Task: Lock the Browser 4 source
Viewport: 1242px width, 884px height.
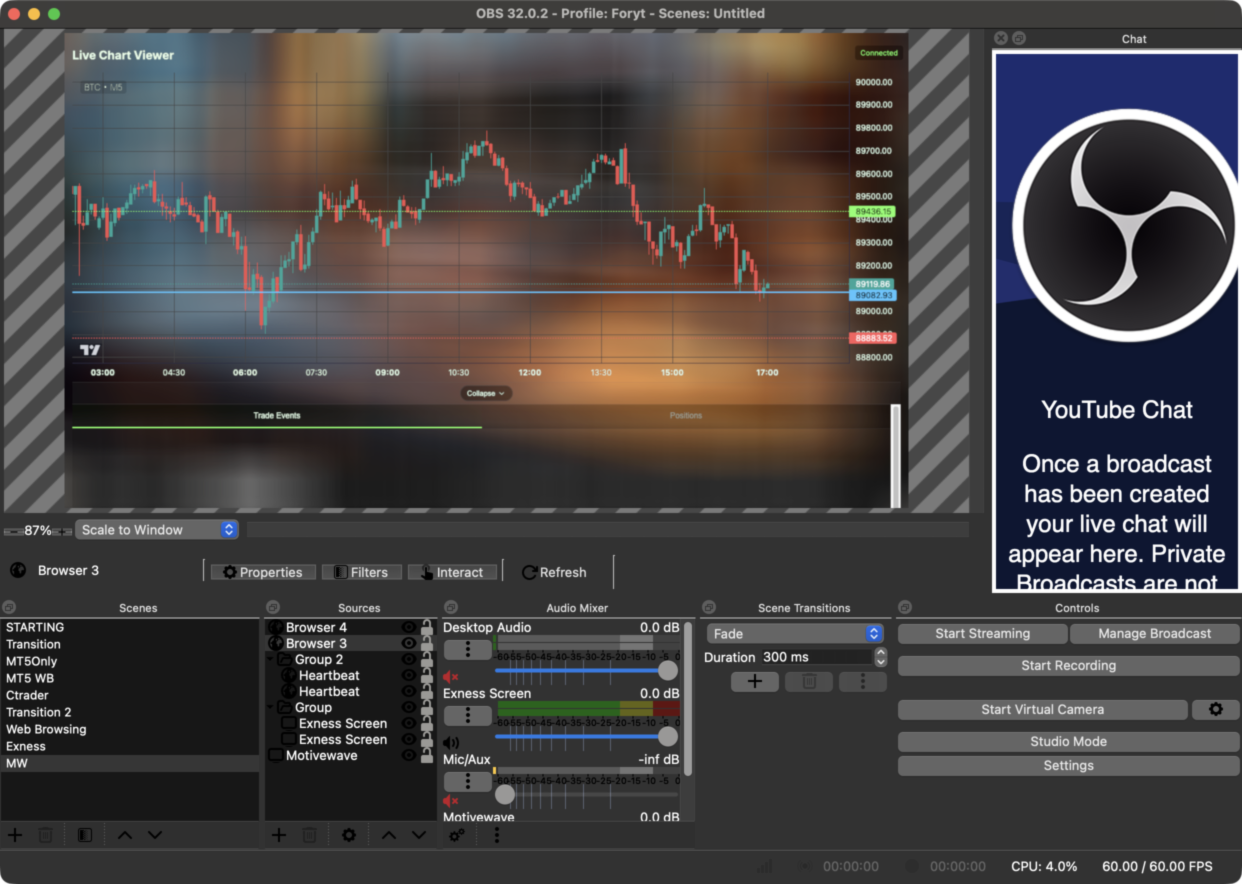Action: point(427,627)
